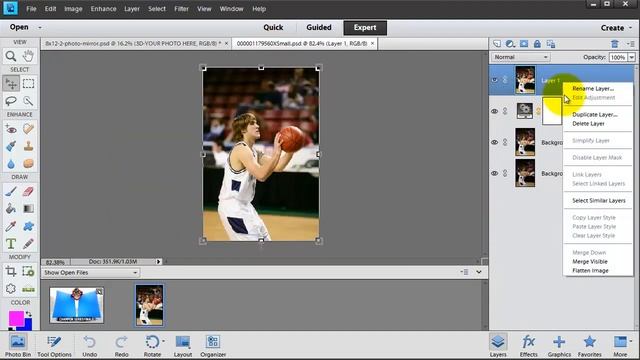Toggle the link icon on the adjustment layer

pos(505,111)
